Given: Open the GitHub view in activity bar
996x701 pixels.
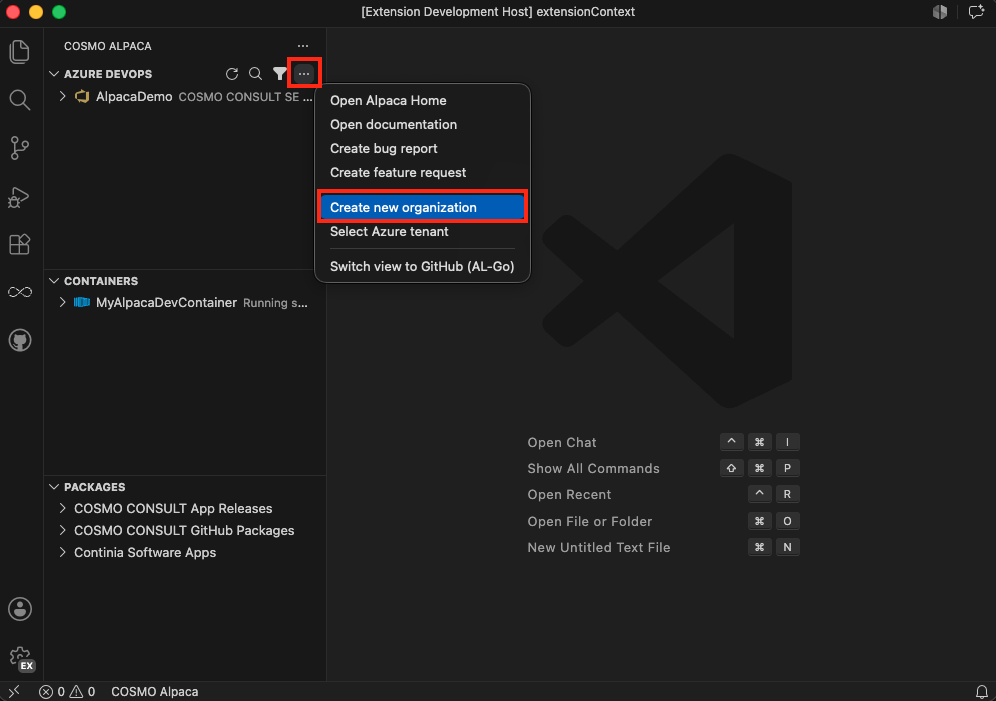Looking at the screenshot, I should pyautogui.click(x=20, y=340).
